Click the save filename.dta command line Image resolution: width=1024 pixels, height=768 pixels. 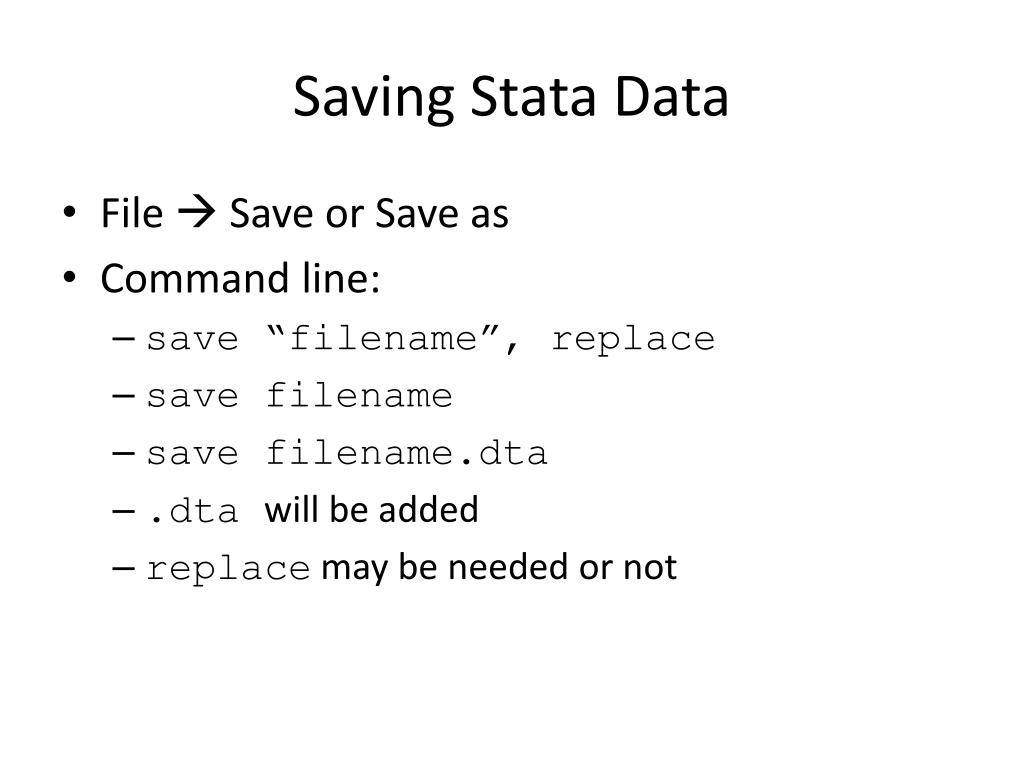(347, 453)
